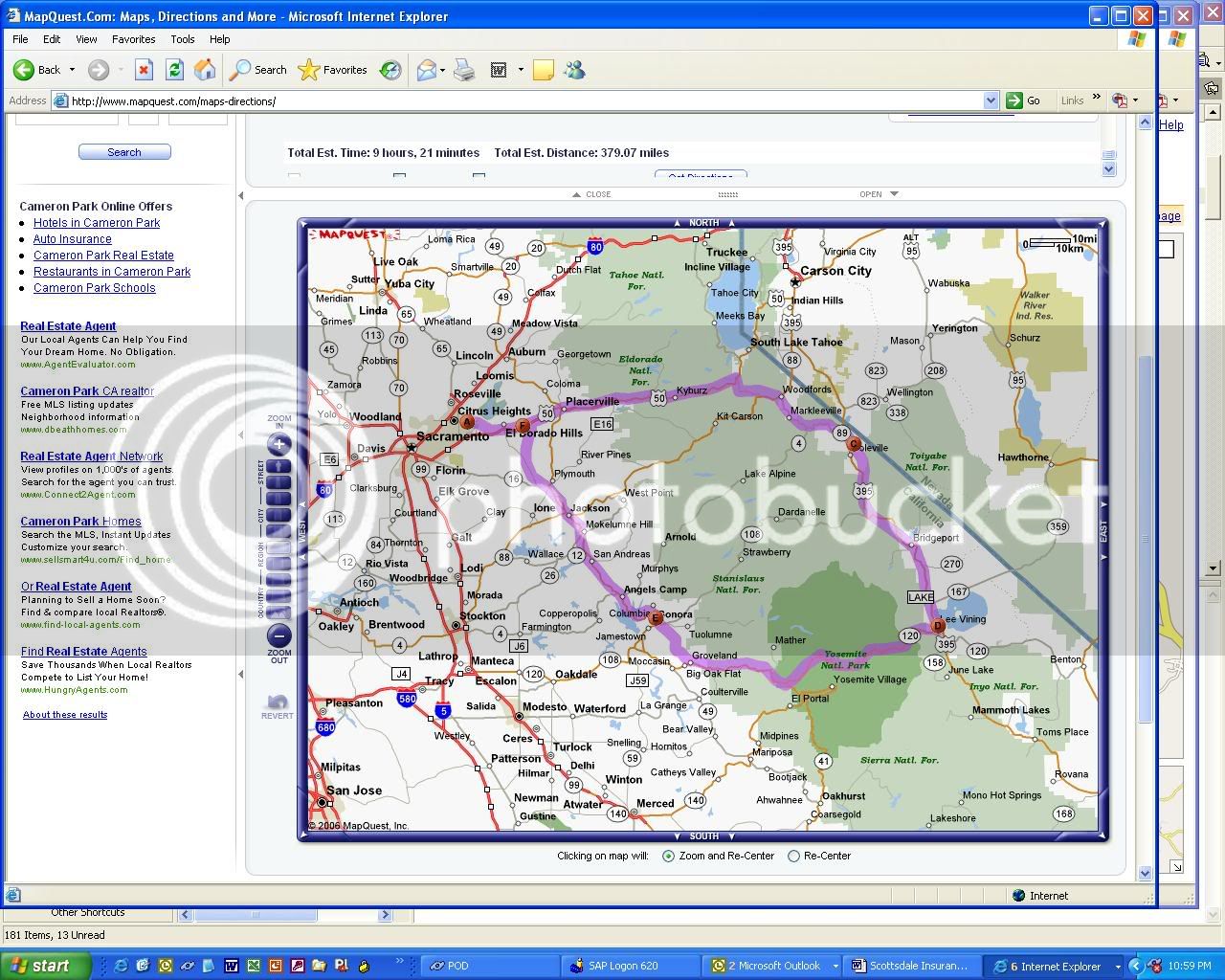The image size is (1225, 980).
Task: Open the Real Estate Agent ad link
Action: pos(68,326)
